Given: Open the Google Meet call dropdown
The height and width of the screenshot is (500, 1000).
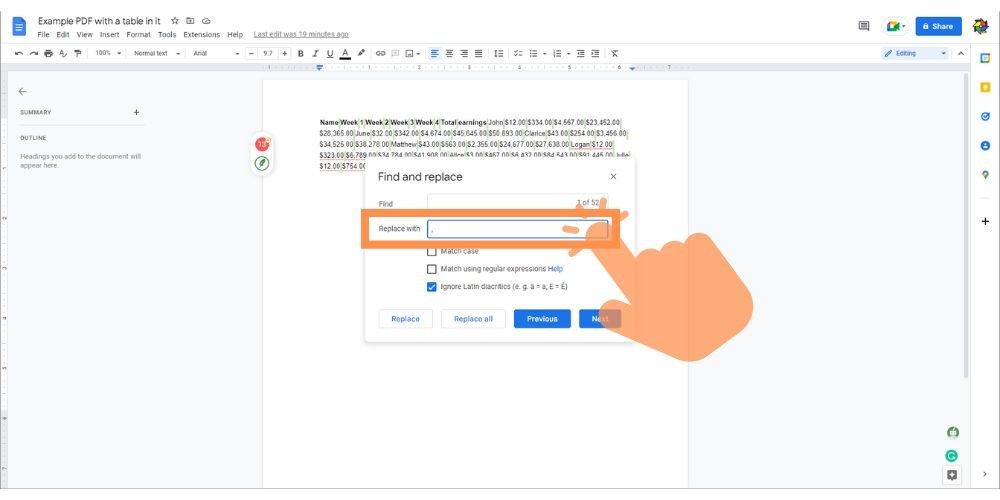Looking at the screenshot, I should [x=895, y=26].
